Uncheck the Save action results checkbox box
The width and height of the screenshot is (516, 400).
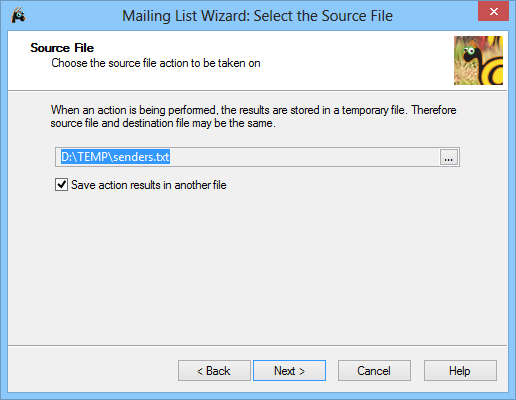[61, 185]
